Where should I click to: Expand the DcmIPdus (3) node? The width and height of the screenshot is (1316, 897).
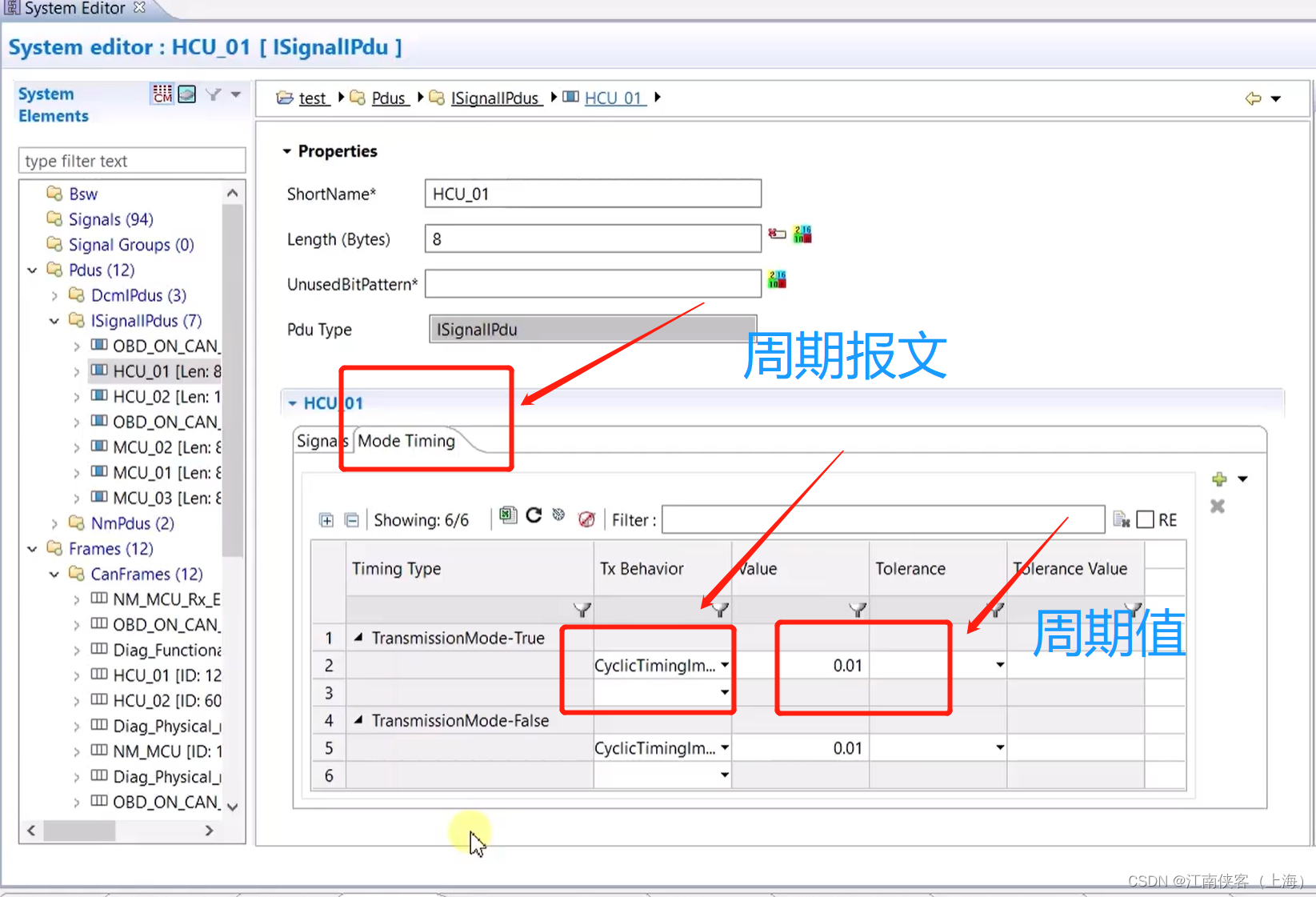point(54,296)
